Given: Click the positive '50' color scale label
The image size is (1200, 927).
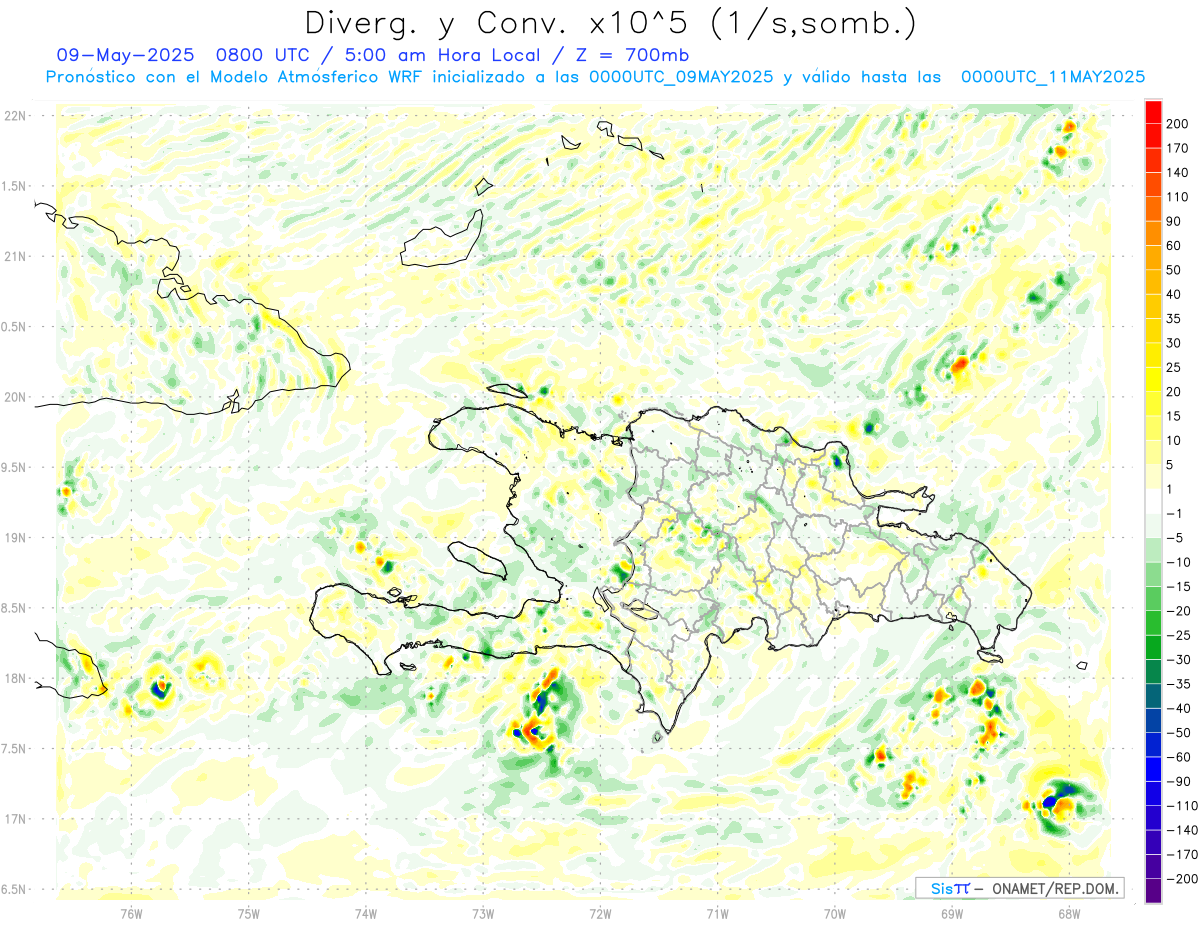Looking at the screenshot, I should point(1175,270).
